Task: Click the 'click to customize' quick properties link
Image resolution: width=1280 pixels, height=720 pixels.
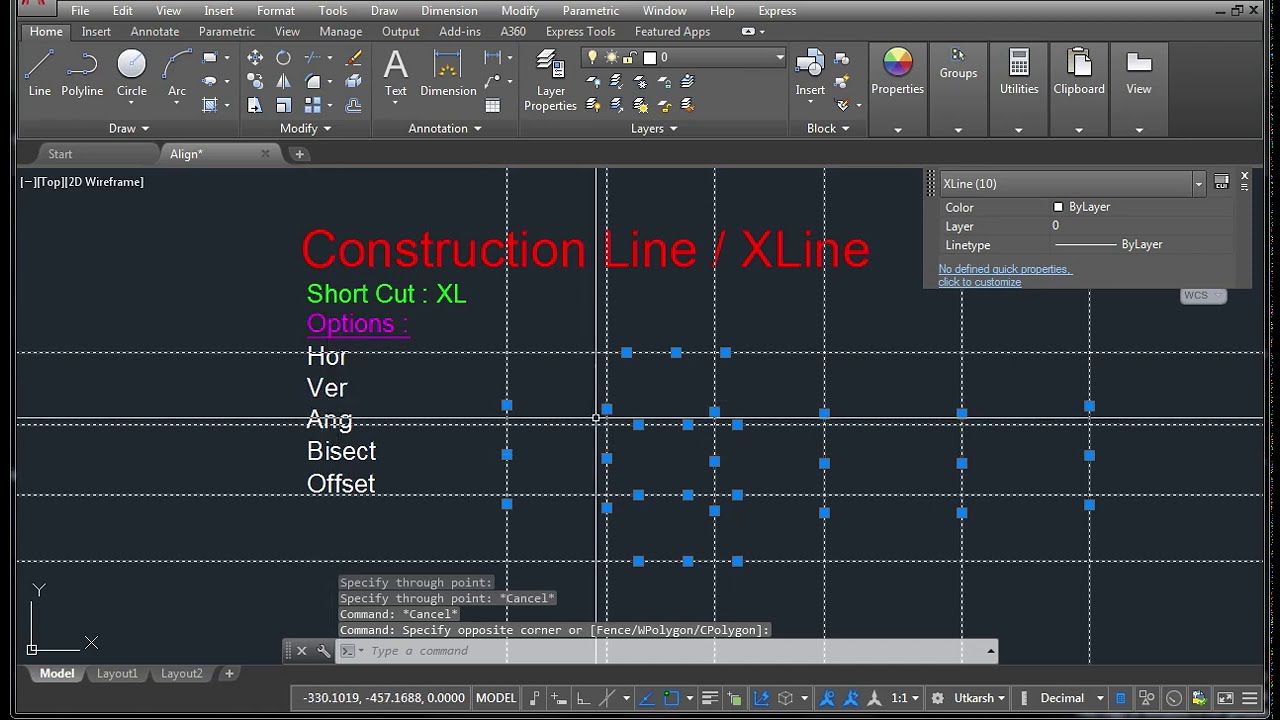Action: tap(979, 282)
